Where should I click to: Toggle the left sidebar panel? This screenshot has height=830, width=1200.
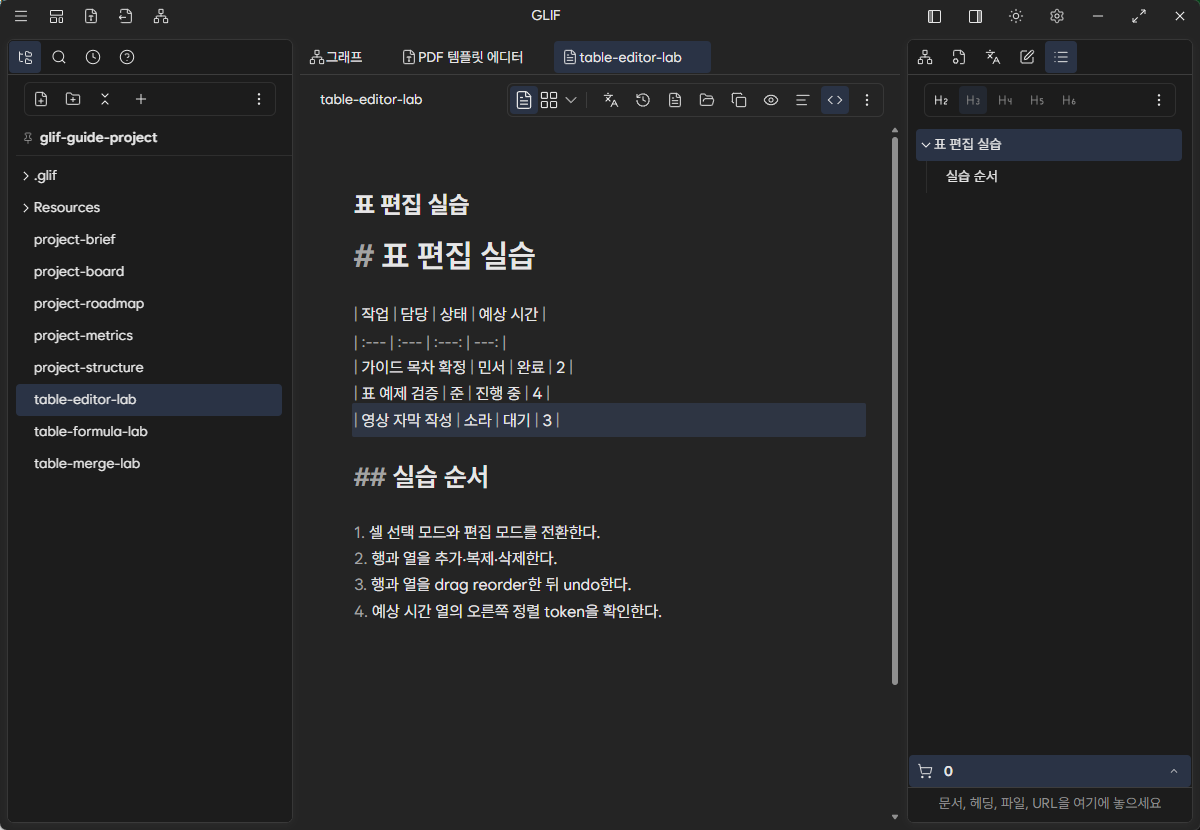pyautogui.click(x=935, y=16)
